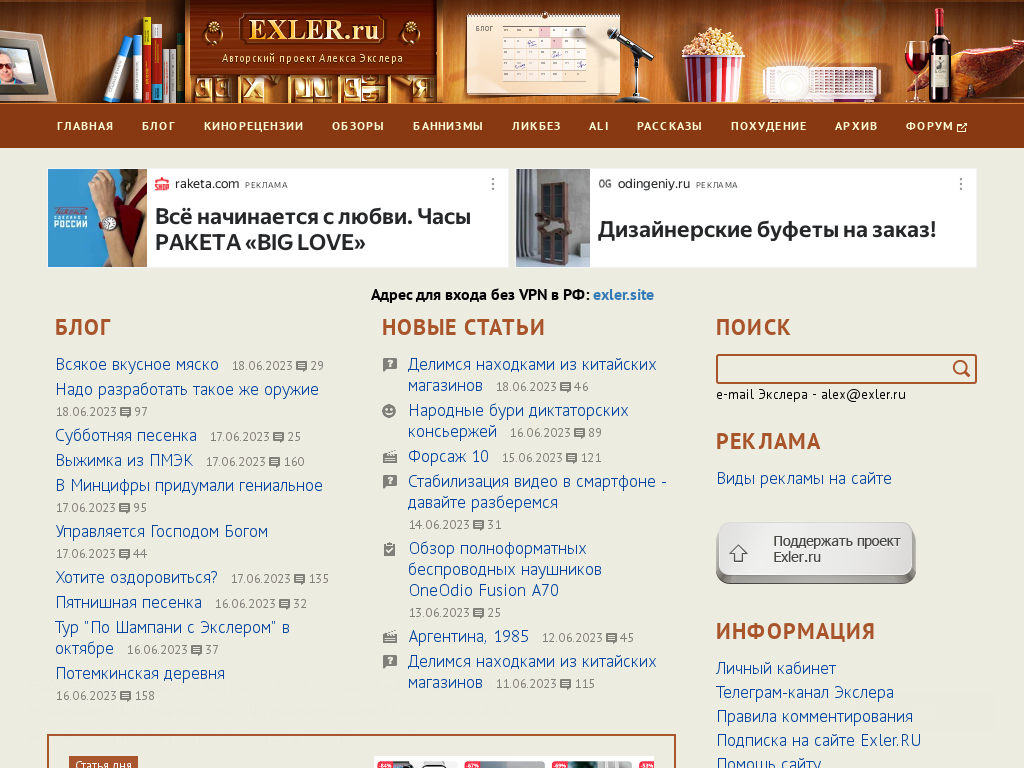Open article Народные бури диктаторских консьержей
This screenshot has height=768, width=1024.
click(x=518, y=421)
